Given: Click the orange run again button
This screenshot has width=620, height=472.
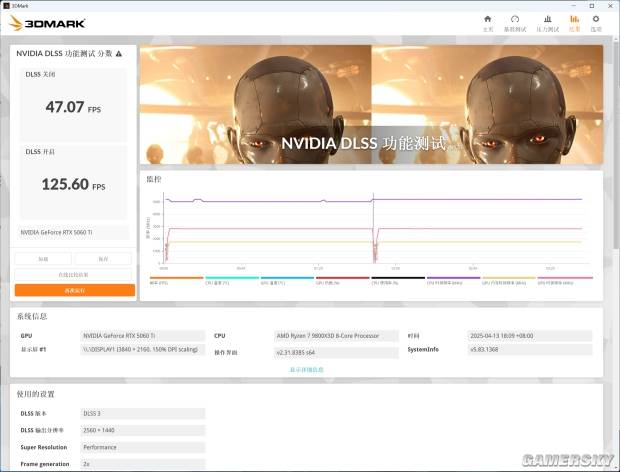Looking at the screenshot, I should click(x=75, y=290).
